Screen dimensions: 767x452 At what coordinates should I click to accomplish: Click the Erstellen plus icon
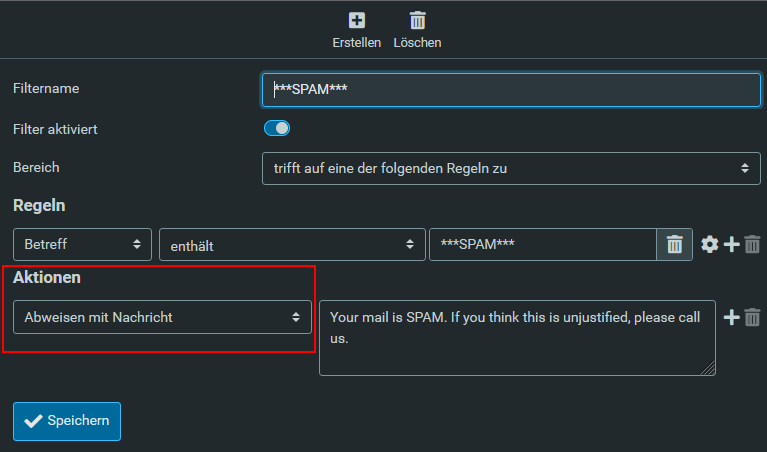pyautogui.click(x=357, y=20)
